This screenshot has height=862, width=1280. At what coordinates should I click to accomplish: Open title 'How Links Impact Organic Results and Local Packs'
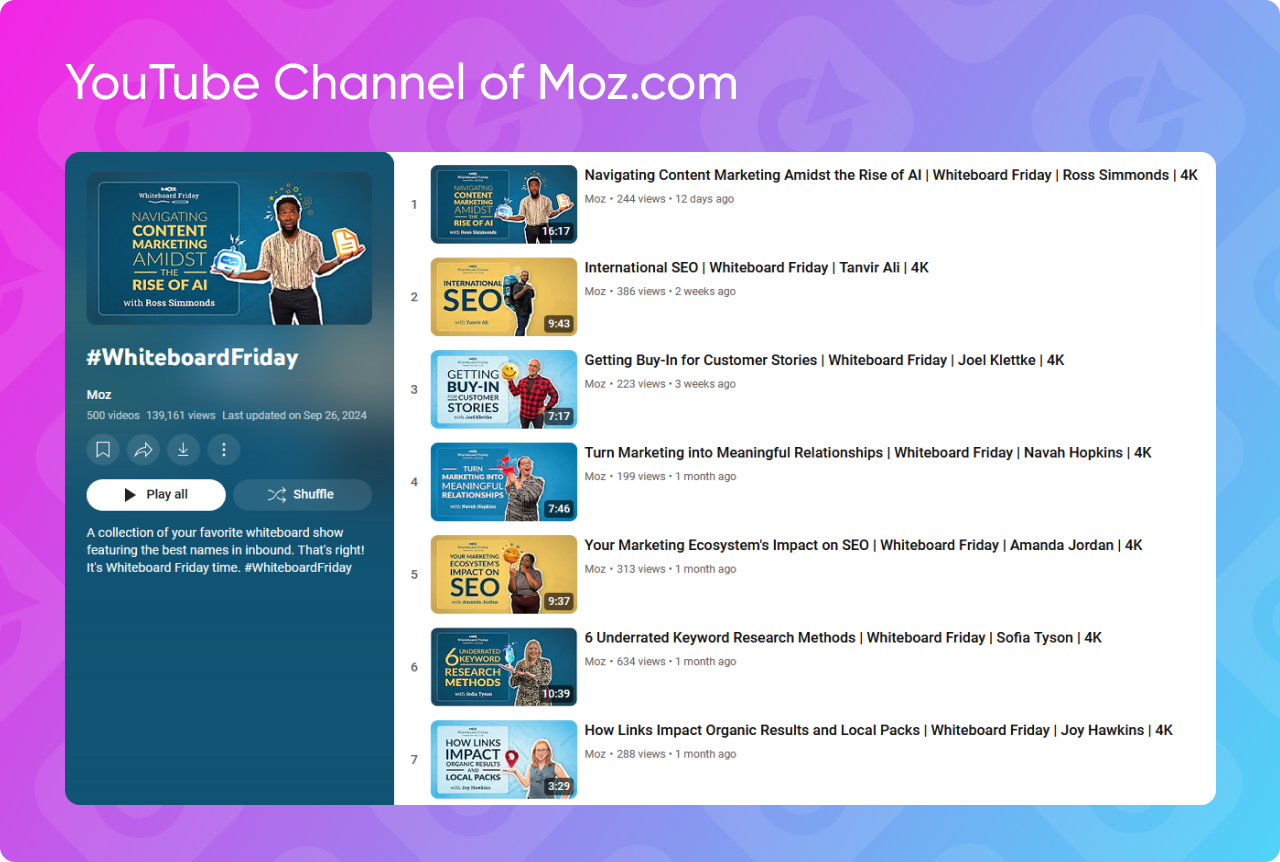[879, 730]
